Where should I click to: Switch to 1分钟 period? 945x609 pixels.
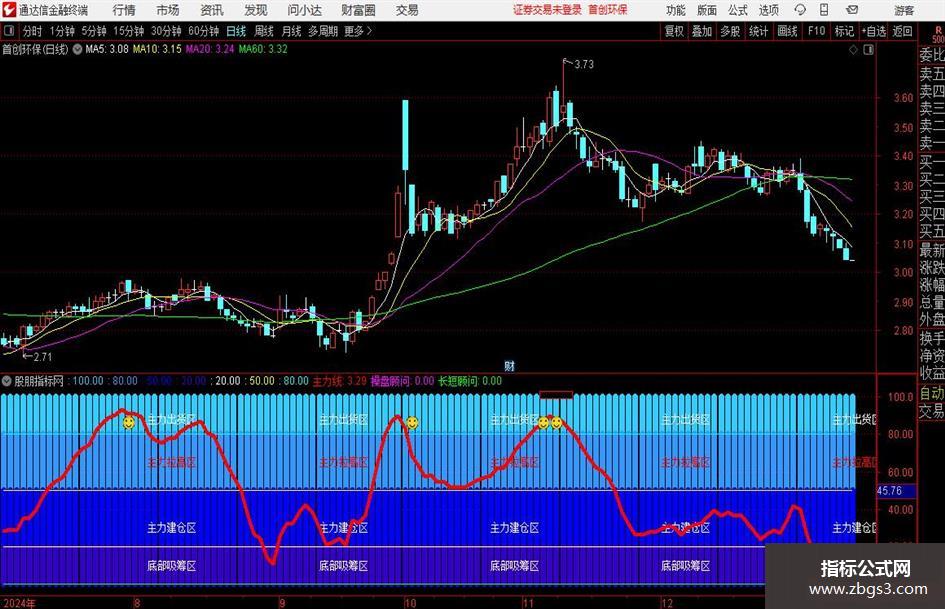(x=62, y=31)
